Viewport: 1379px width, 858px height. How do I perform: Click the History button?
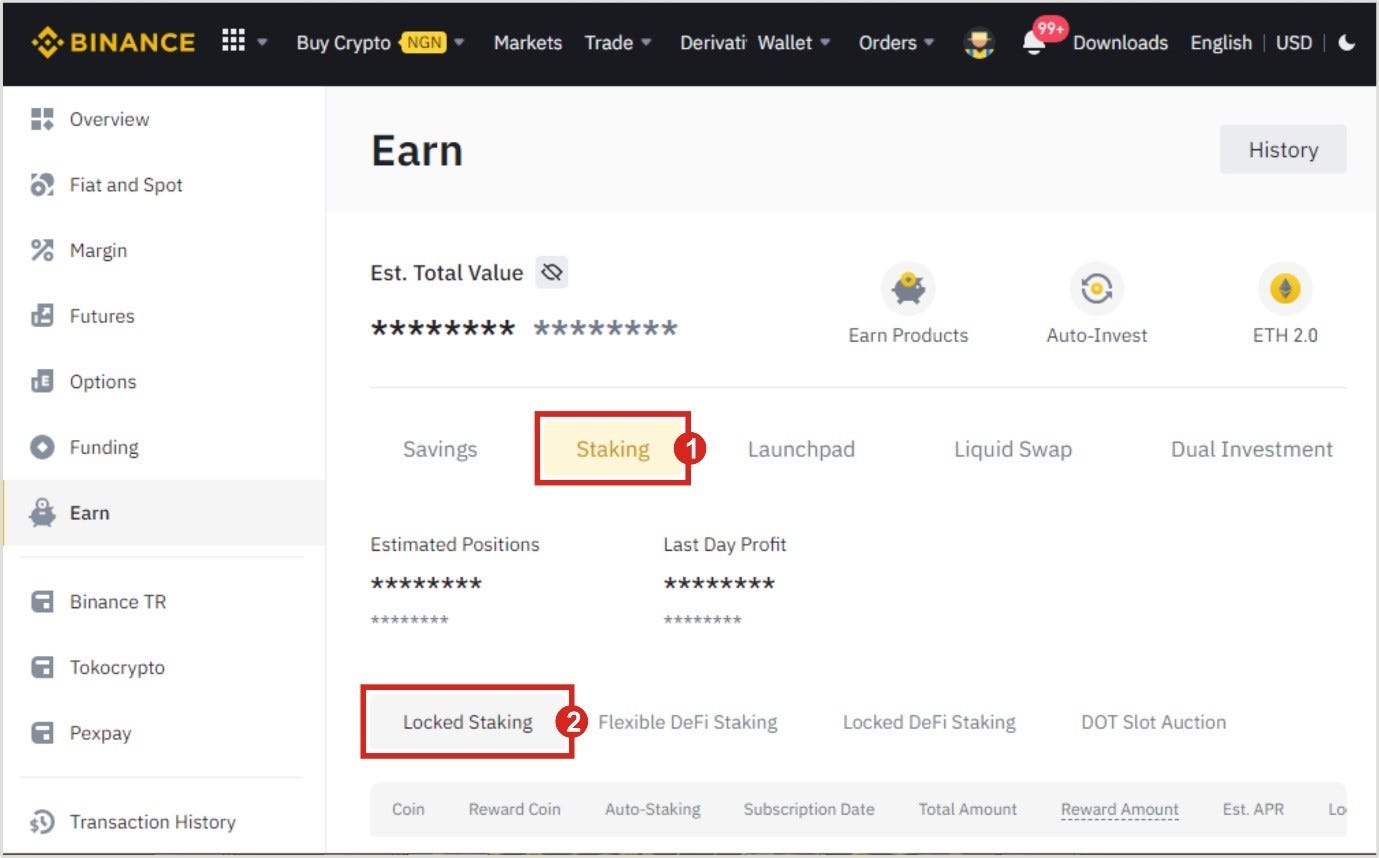tap(1283, 150)
